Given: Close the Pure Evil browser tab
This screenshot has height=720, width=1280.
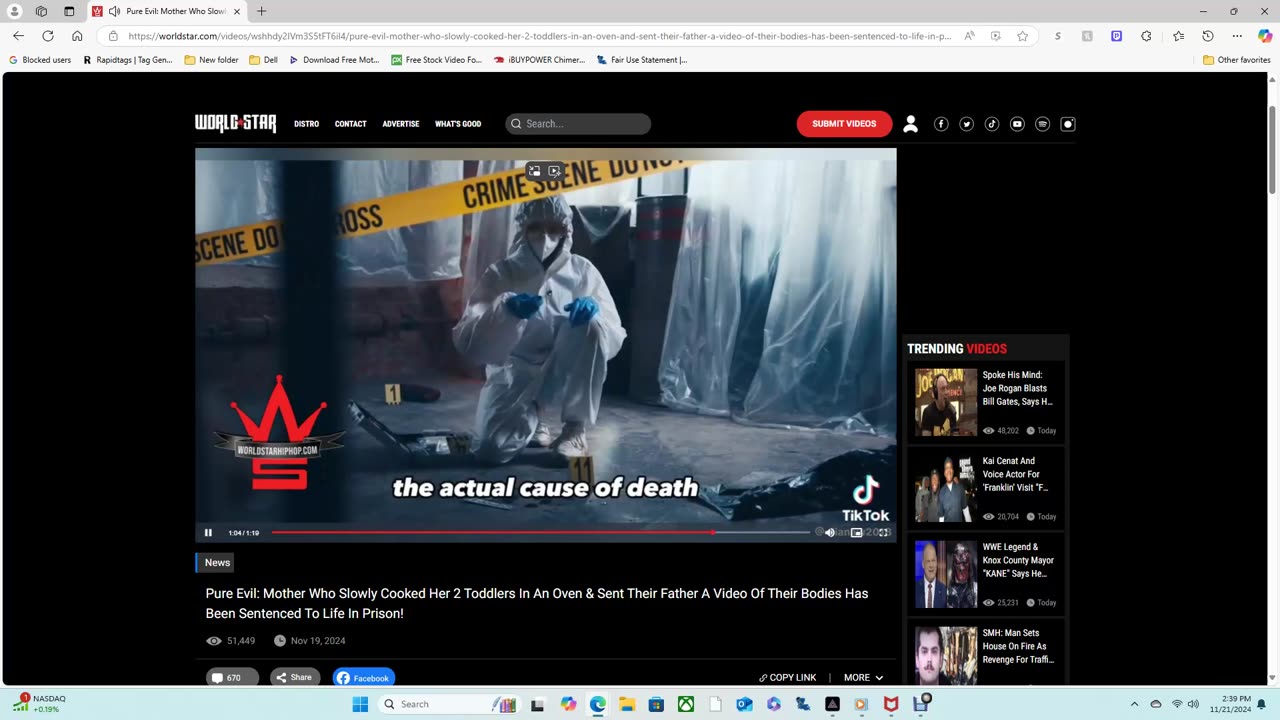Looking at the screenshot, I should click(237, 11).
